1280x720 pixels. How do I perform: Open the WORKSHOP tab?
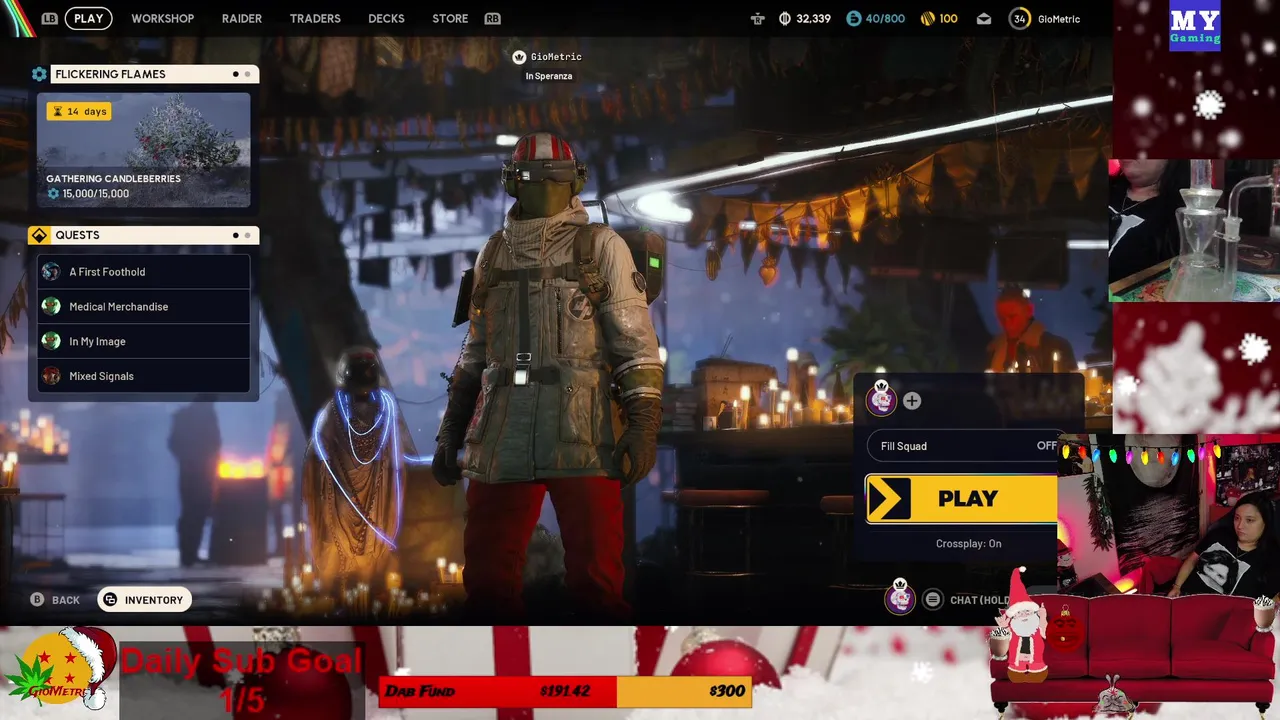(x=163, y=18)
